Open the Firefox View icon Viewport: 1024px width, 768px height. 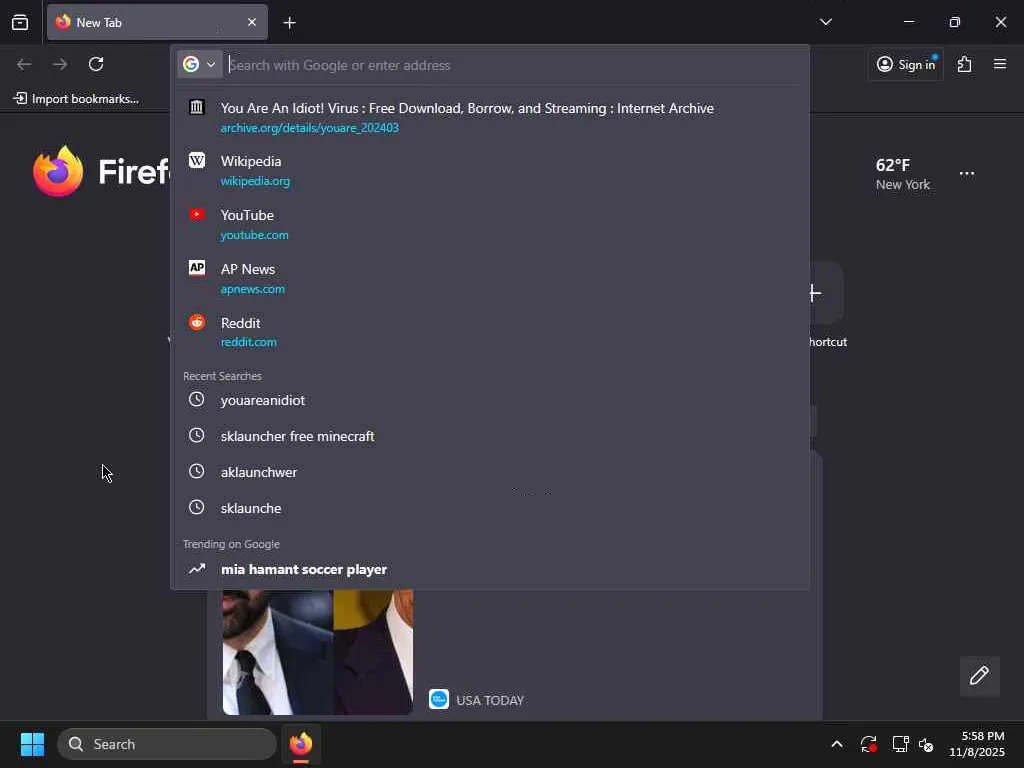(20, 23)
